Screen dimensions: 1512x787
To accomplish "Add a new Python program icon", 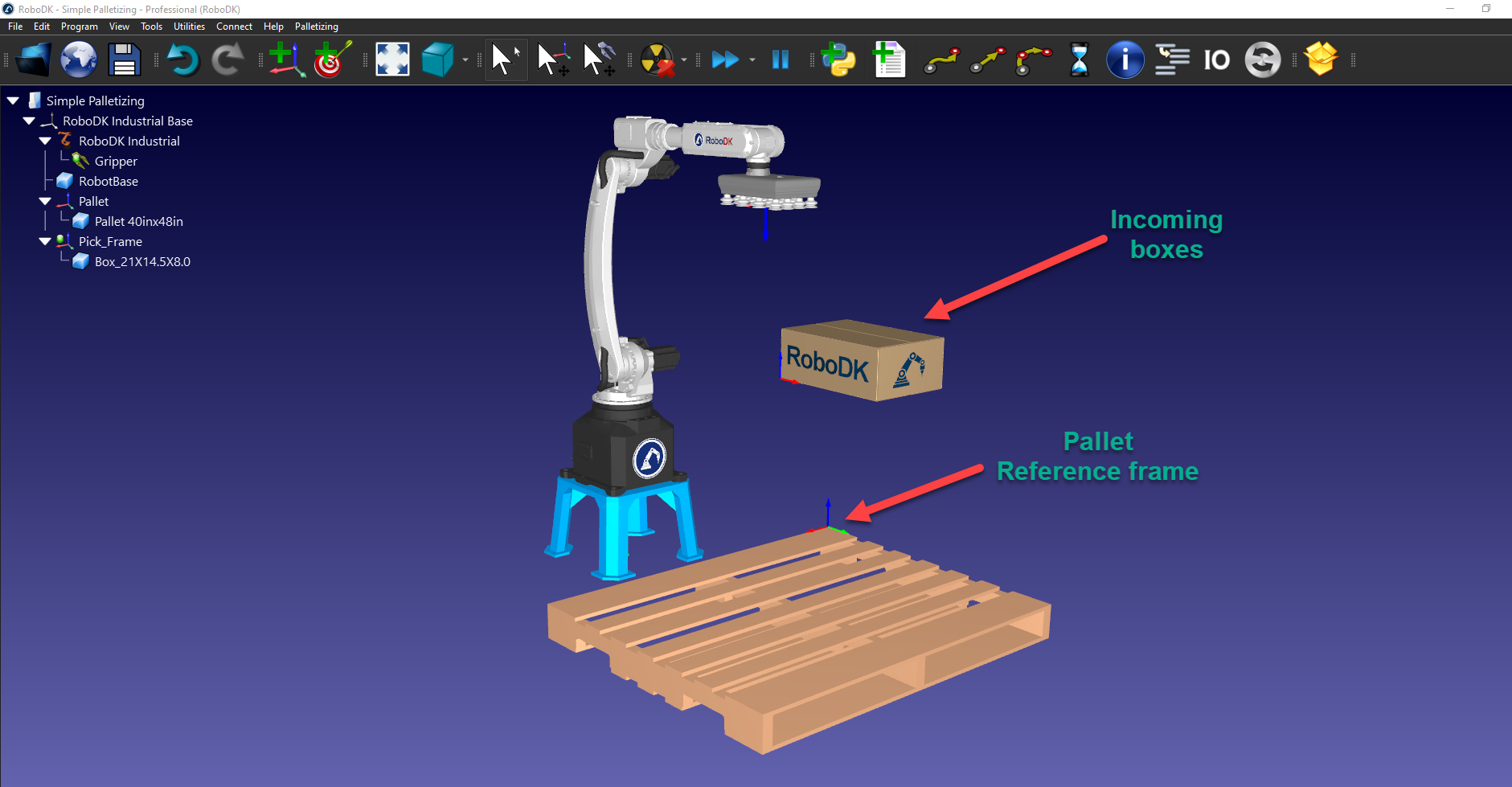I will 839,60.
